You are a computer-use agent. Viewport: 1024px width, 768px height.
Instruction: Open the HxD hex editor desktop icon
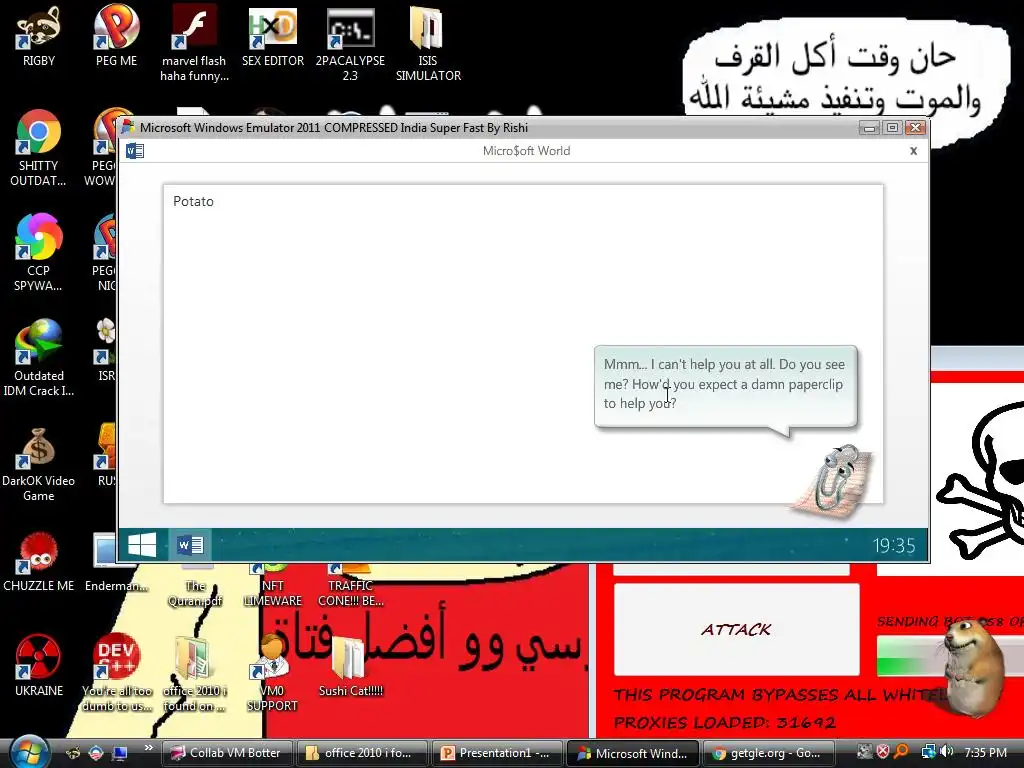[x=272, y=36]
